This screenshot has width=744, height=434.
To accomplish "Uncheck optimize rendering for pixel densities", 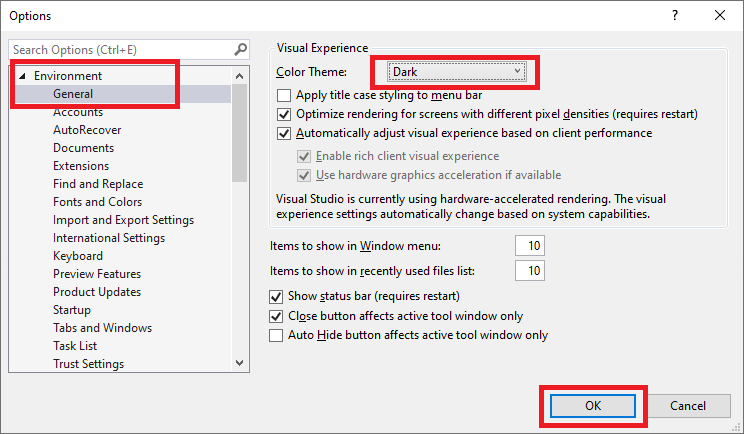I will click(x=284, y=114).
